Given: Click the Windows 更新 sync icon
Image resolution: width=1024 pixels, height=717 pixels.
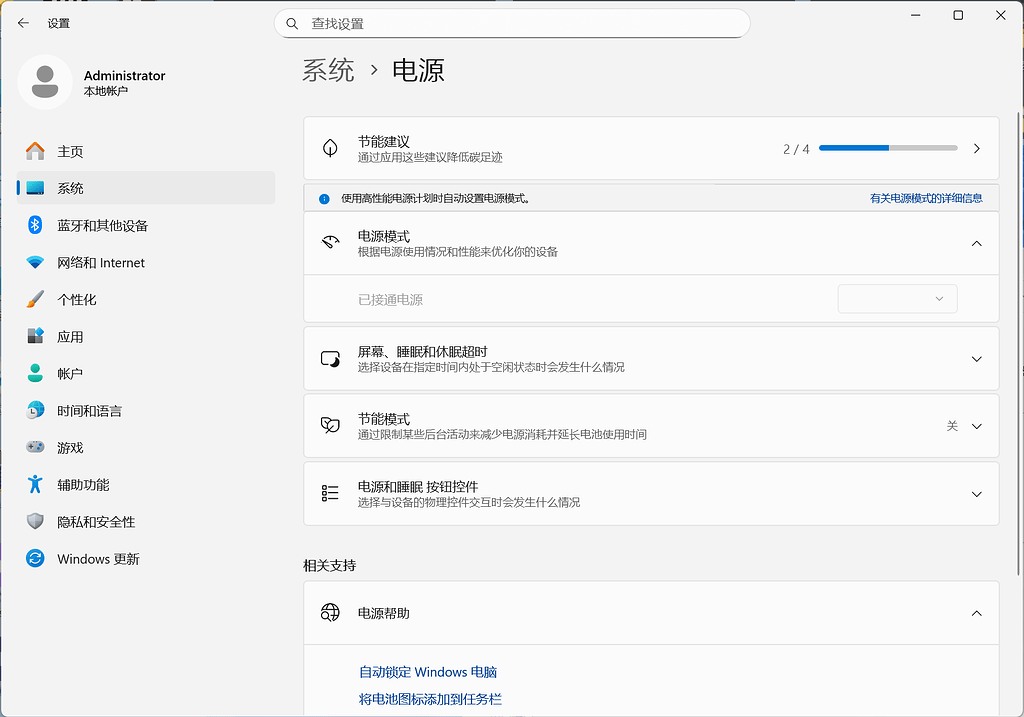Looking at the screenshot, I should coord(35,559).
